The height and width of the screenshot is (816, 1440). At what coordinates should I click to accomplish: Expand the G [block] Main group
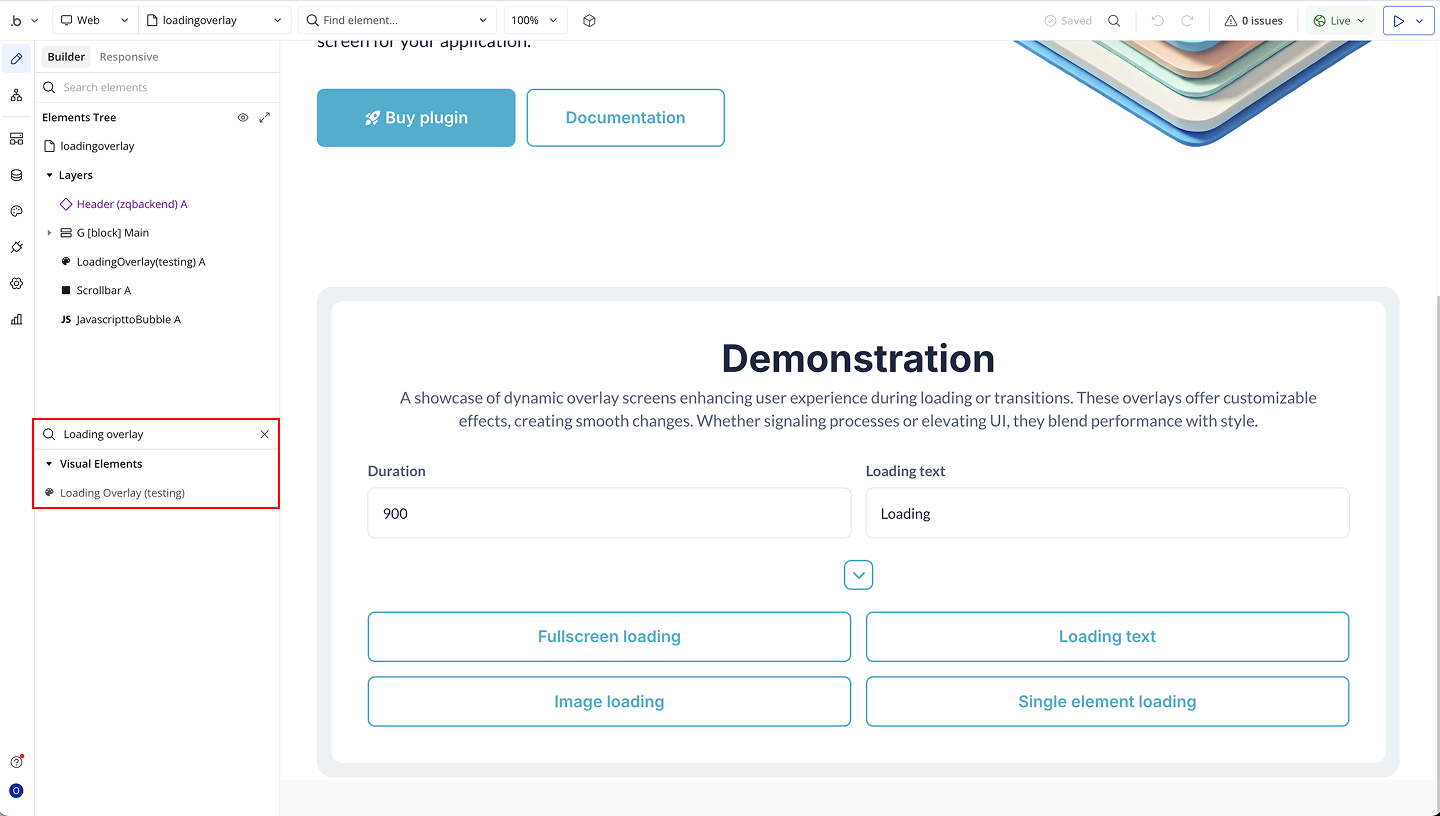pyautogui.click(x=50, y=233)
